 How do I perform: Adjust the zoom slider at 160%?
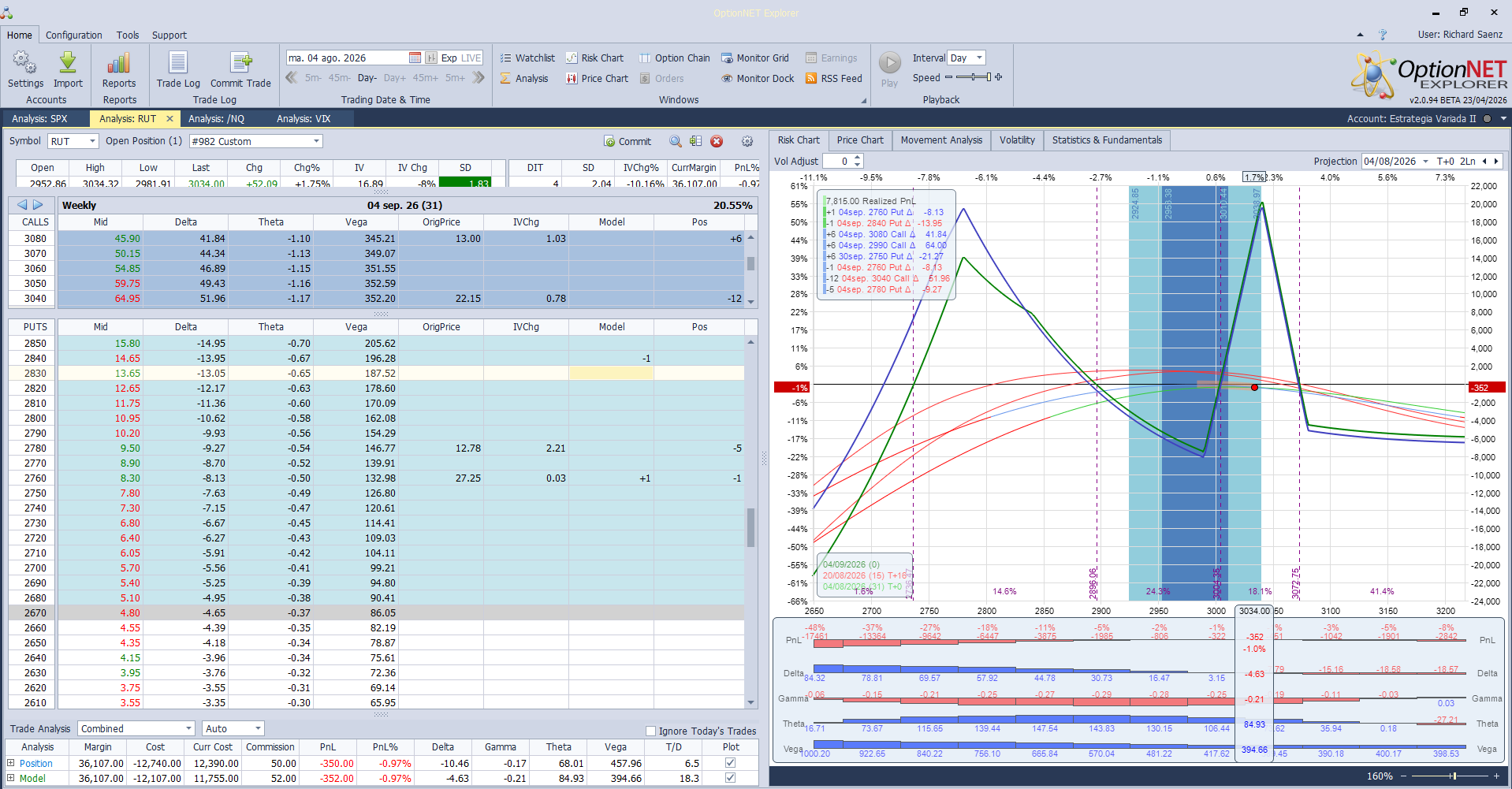1448,776
